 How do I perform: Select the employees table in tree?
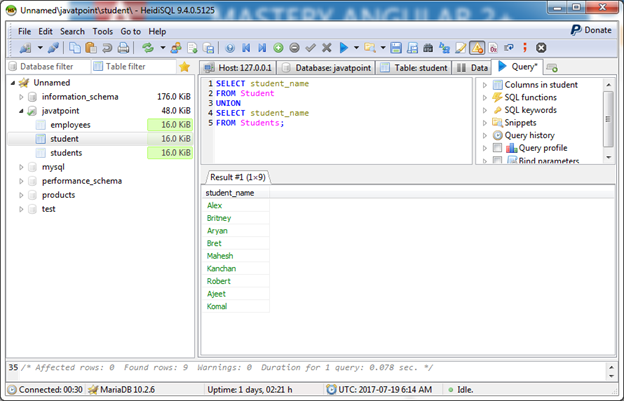tap(70, 125)
